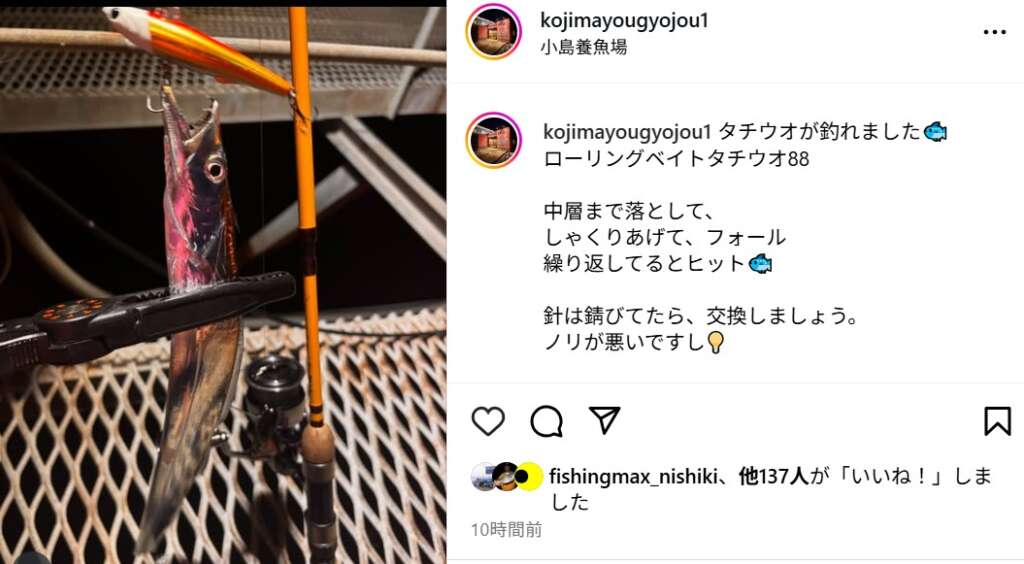View the list of 他137人 likes
This screenshot has height=564, width=1024.
(774, 477)
